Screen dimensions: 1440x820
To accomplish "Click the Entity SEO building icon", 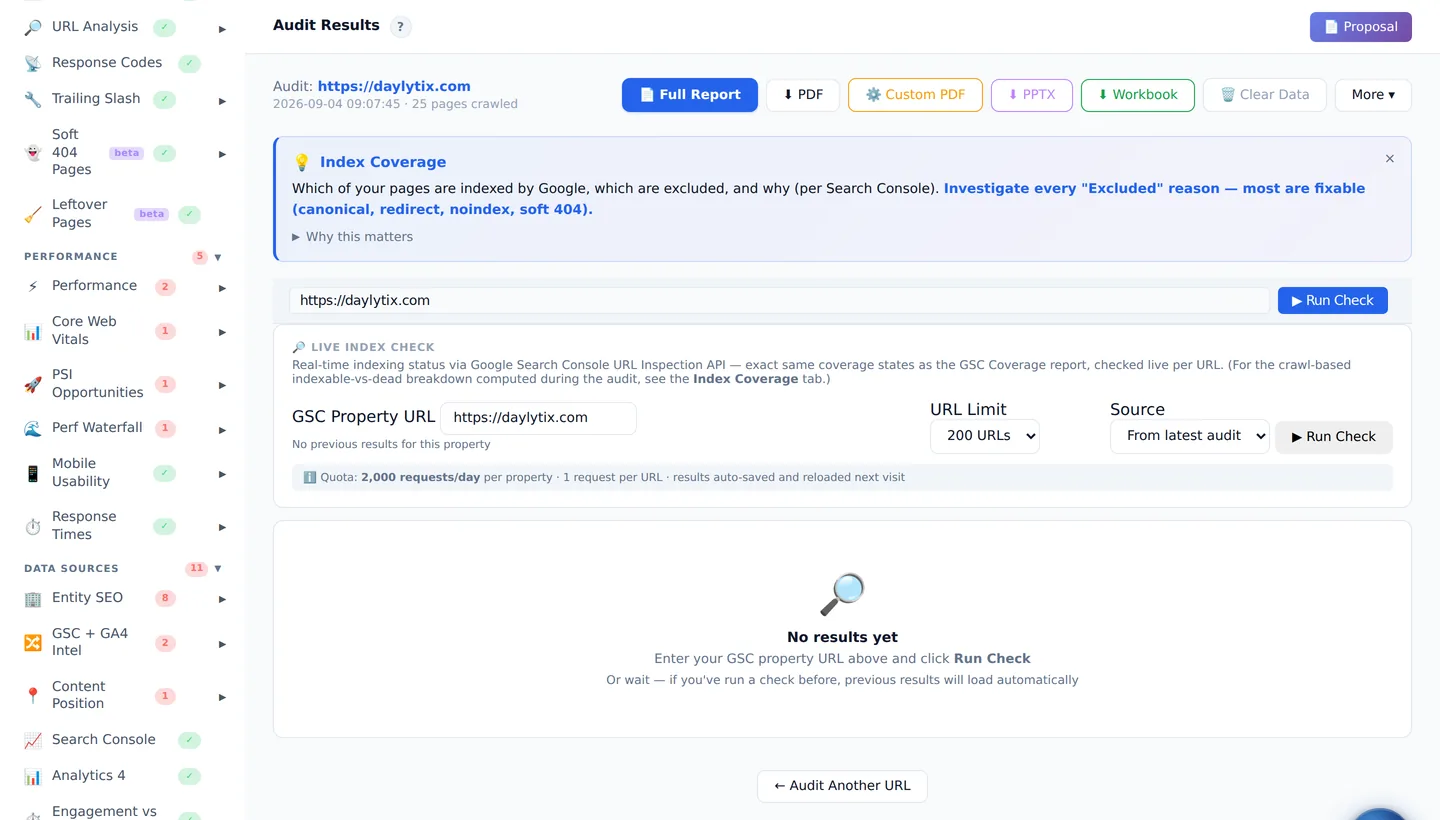I will 33,598.
